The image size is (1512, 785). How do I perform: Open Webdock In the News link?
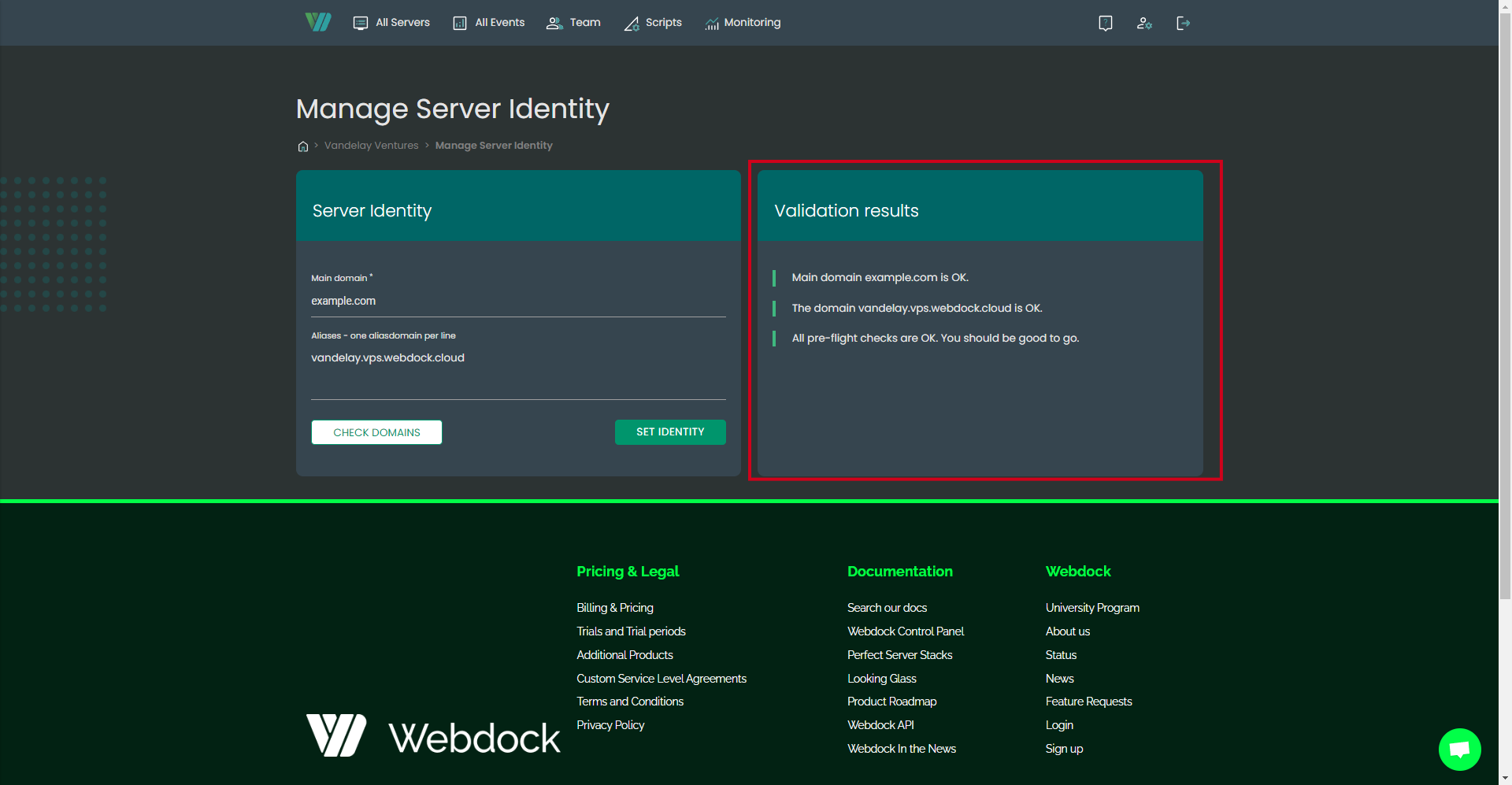(x=902, y=749)
